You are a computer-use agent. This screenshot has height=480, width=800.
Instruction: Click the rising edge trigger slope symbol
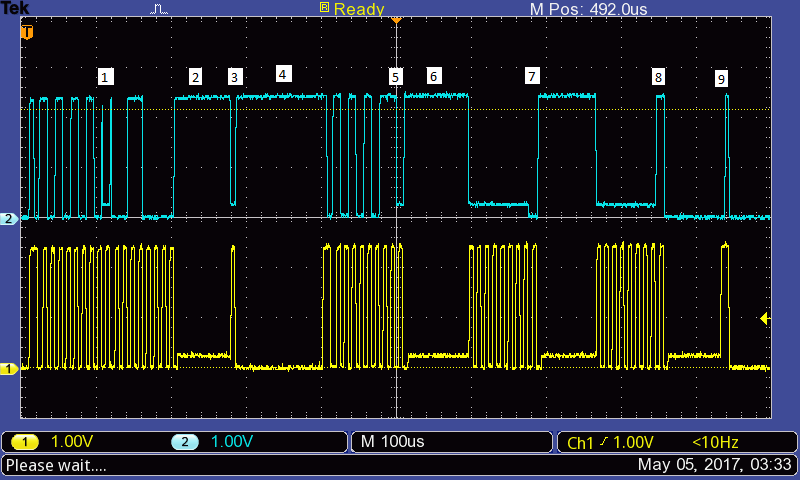[x=604, y=442]
